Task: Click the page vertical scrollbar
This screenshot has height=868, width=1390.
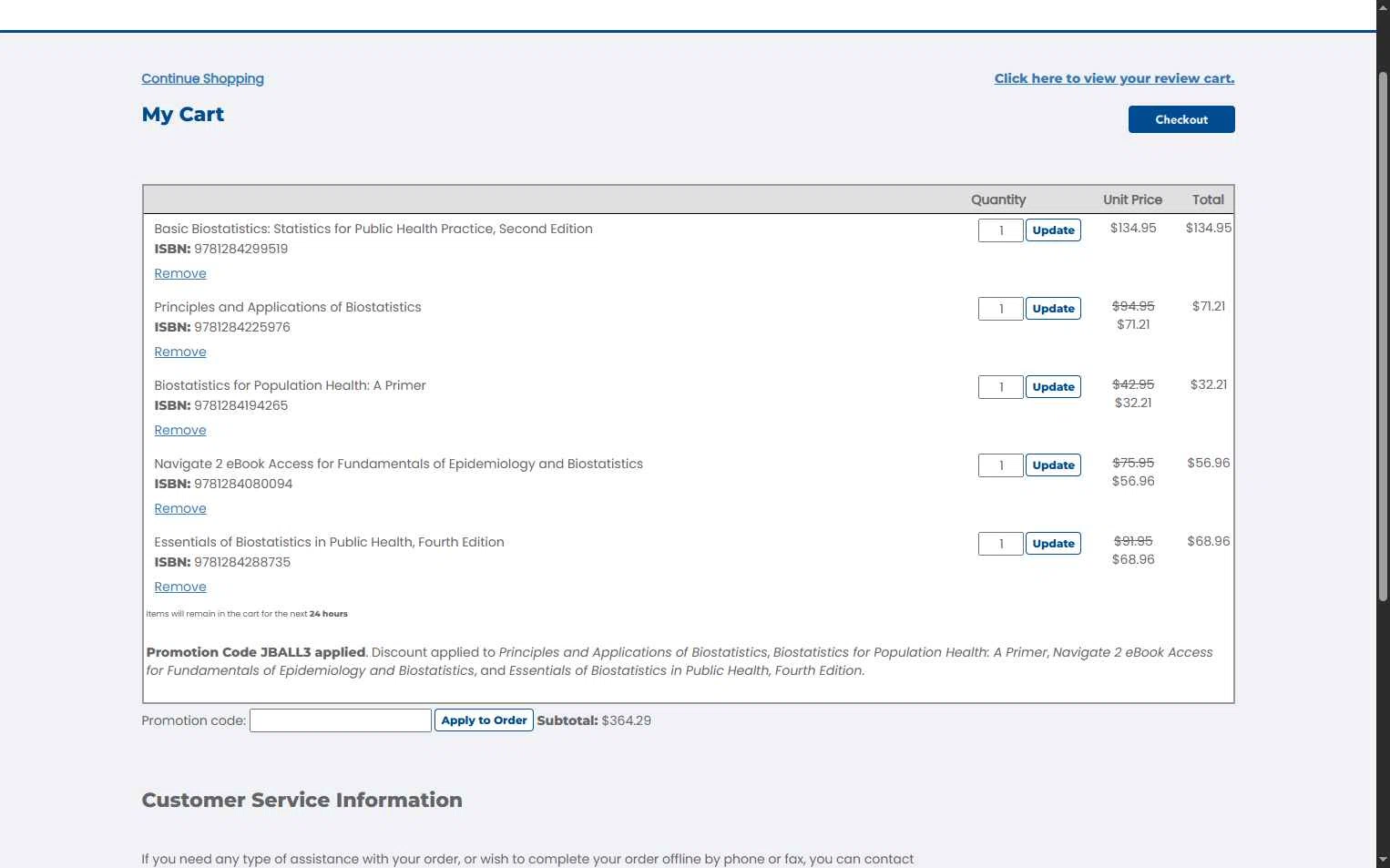Action: pos(1383,337)
